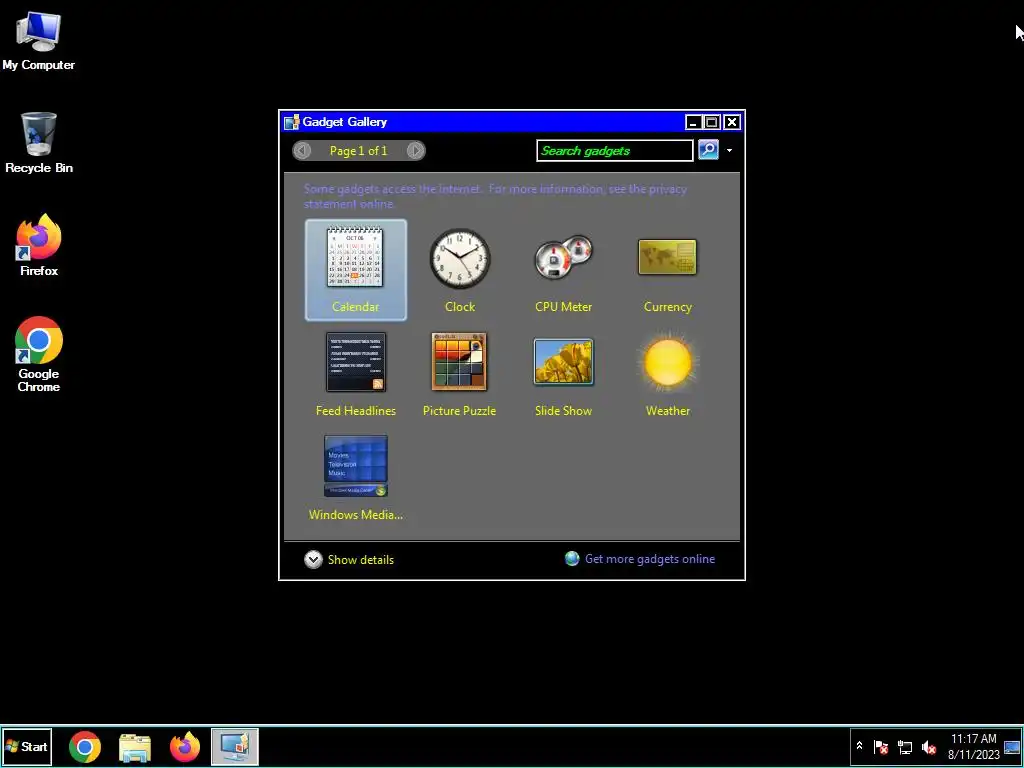Select the Clock gadget
This screenshot has width=1024, height=768.
tap(460, 270)
